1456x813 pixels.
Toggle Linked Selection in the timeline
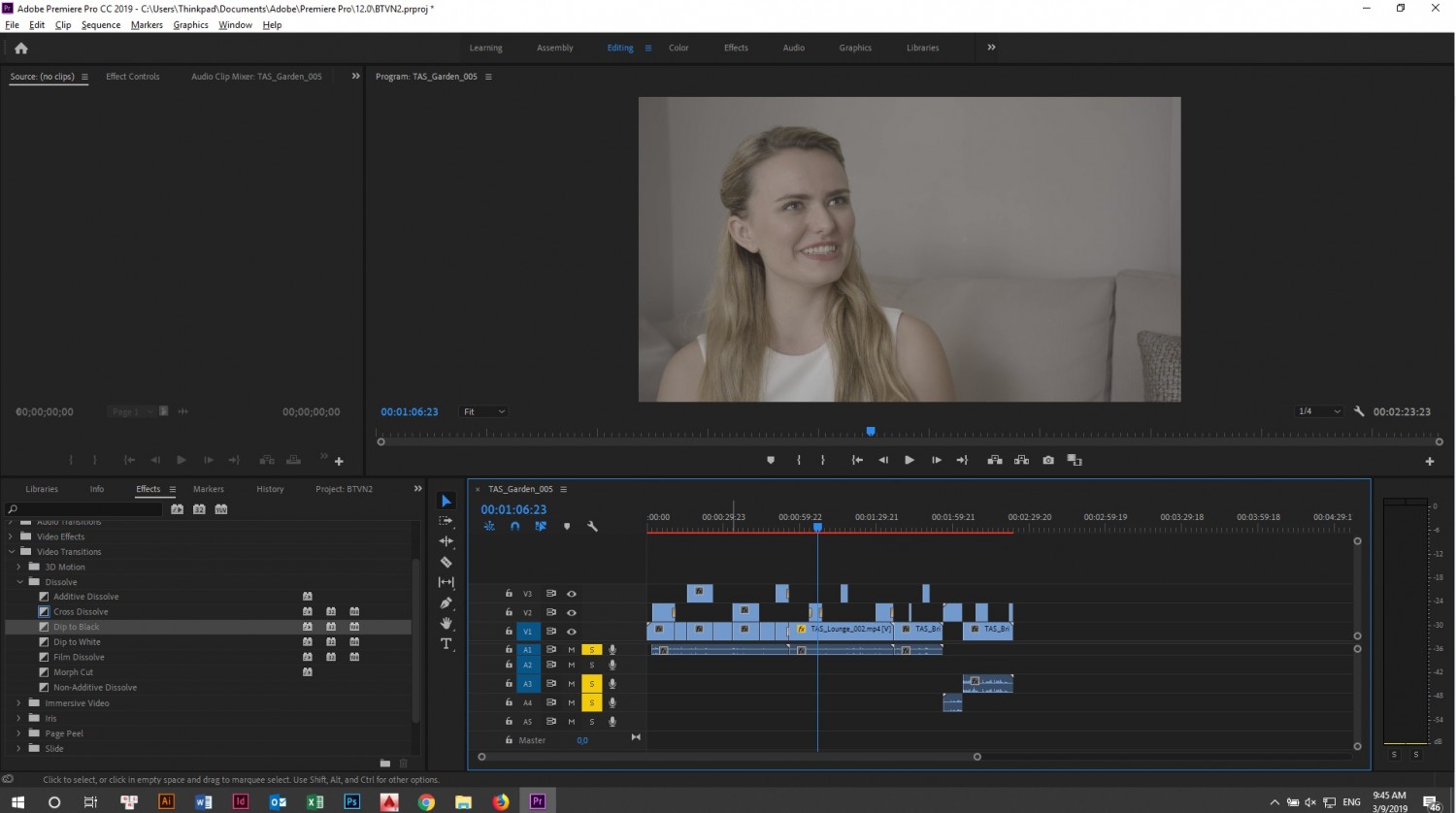click(x=541, y=527)
